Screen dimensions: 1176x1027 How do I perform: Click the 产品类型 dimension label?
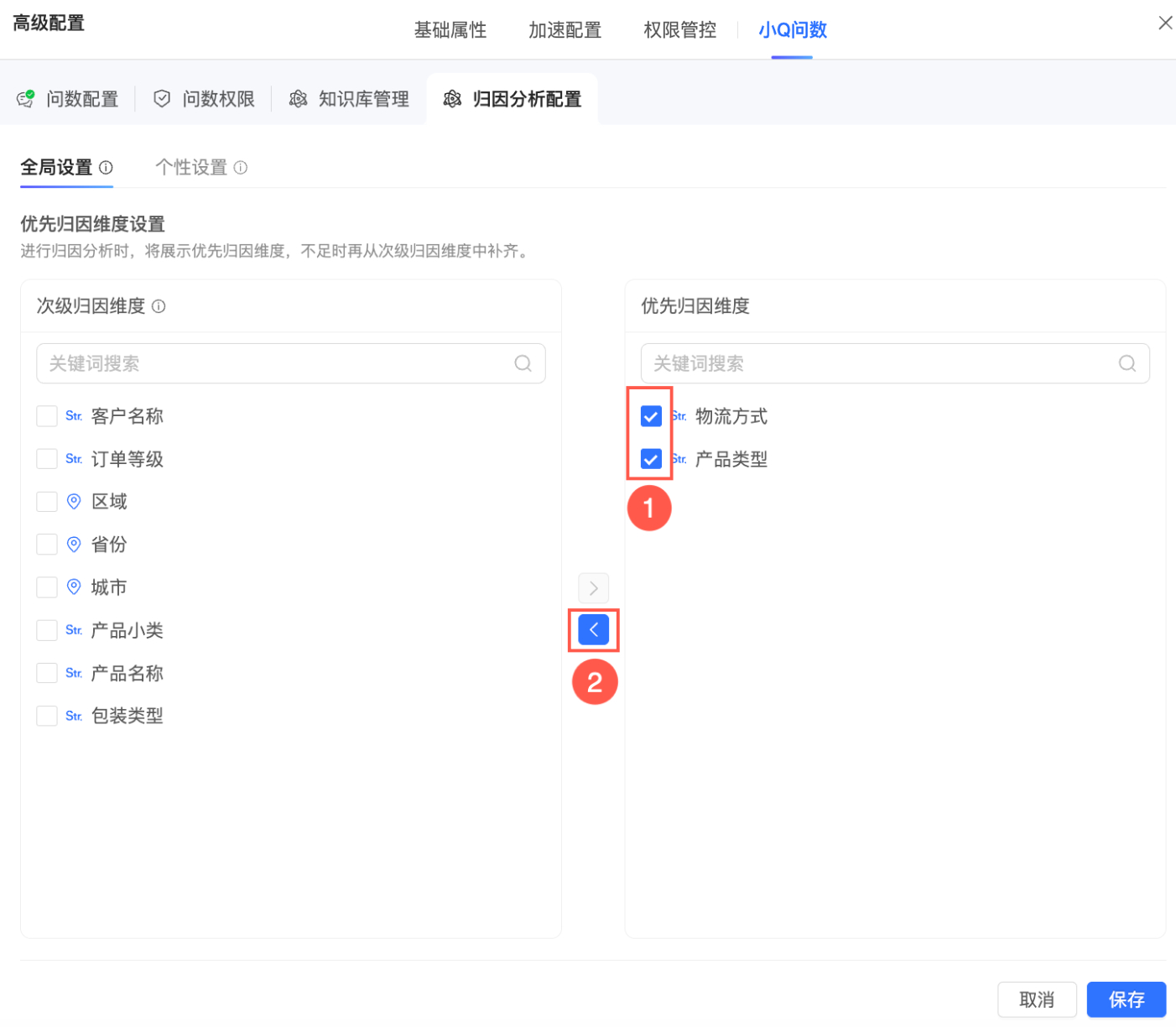tap(731, 459)
